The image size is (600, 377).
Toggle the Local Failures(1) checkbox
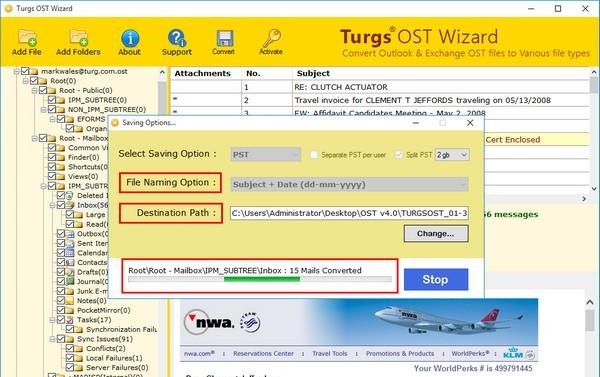tap(70, 358)
